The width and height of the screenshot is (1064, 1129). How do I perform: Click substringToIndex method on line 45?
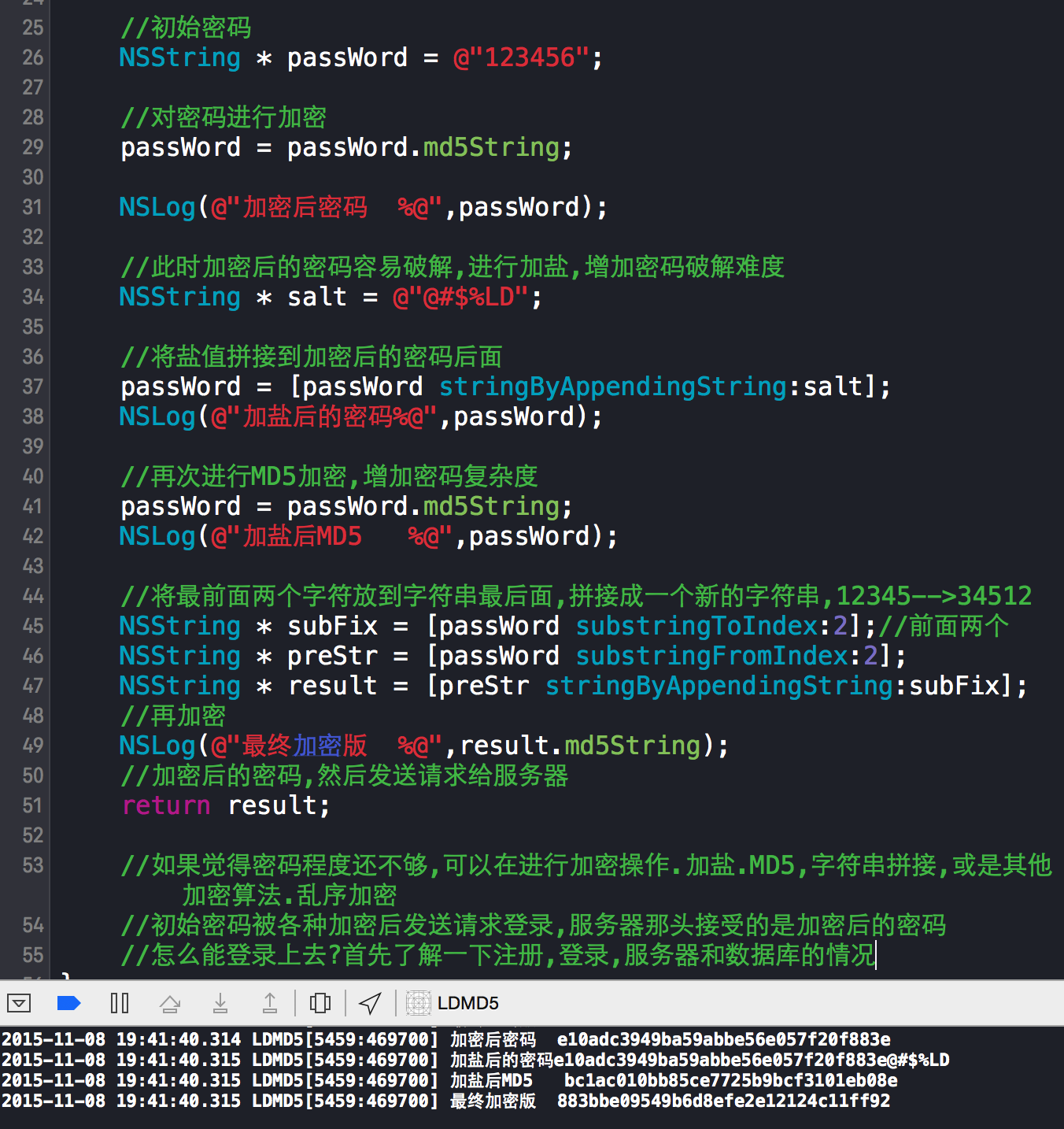(x=696, y=626)
